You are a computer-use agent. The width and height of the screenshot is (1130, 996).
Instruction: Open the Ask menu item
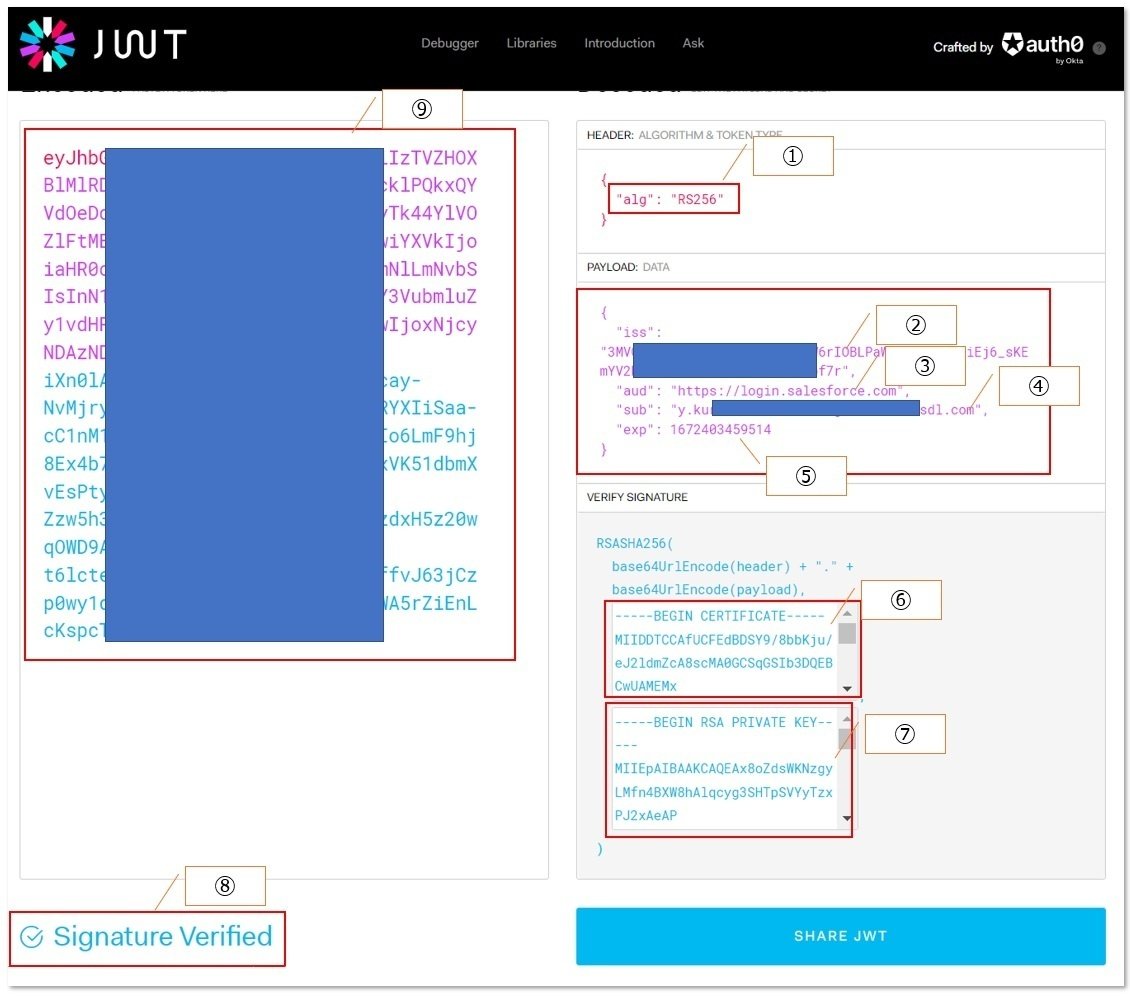coord(693,43)
